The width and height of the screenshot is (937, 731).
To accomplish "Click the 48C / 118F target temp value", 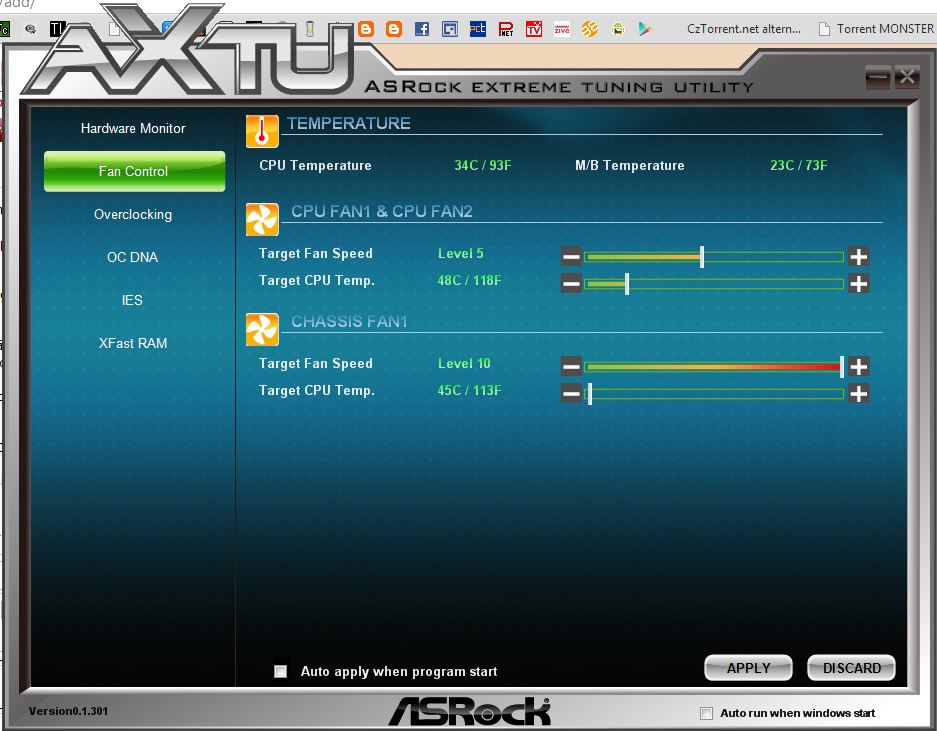I will [469, 280].
